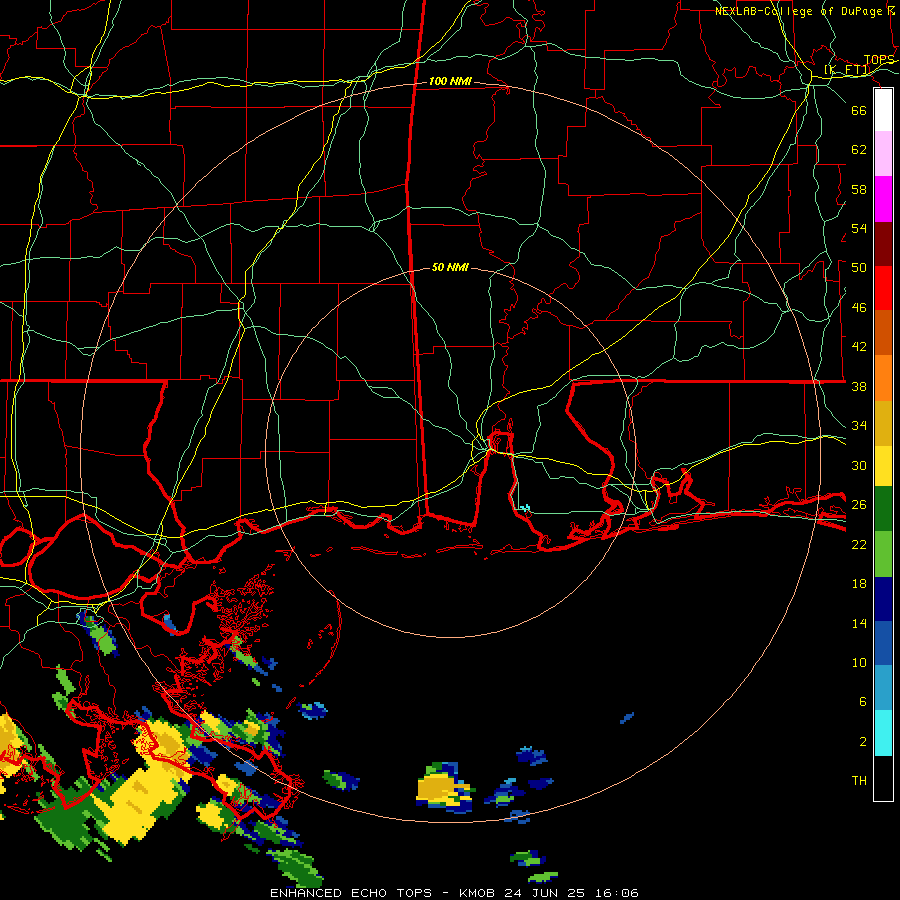Click the 14 legend value
This screenshot has width=900, height=900.
pos(859,623)
